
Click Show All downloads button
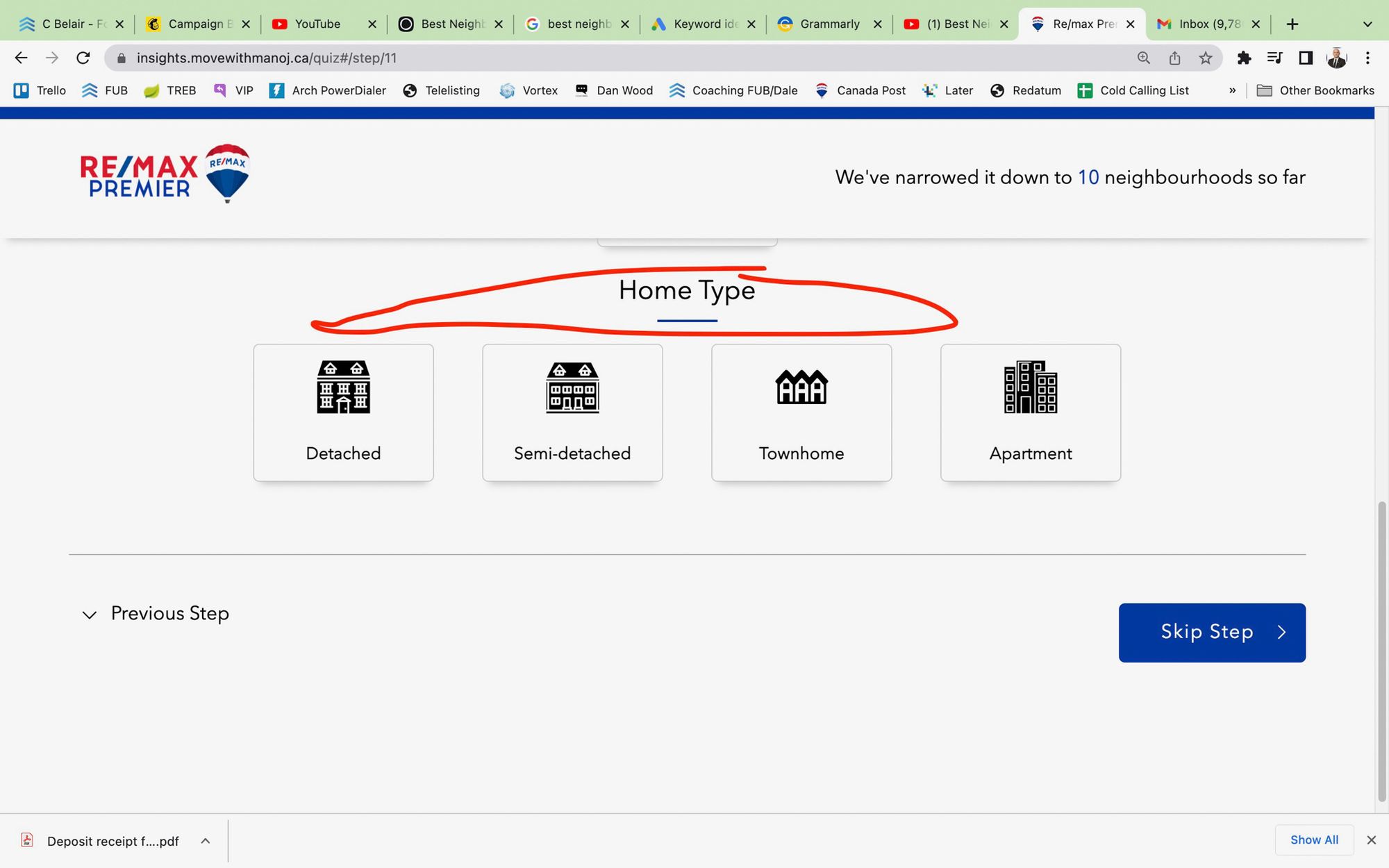(1314, 840)
